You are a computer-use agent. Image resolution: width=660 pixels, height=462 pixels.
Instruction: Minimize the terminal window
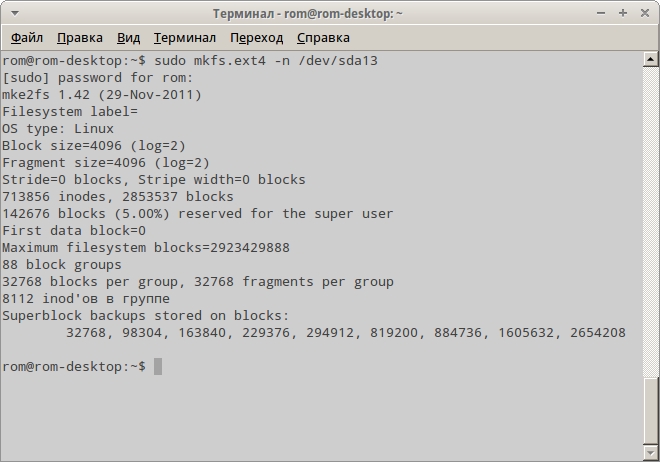click(601, 13)
